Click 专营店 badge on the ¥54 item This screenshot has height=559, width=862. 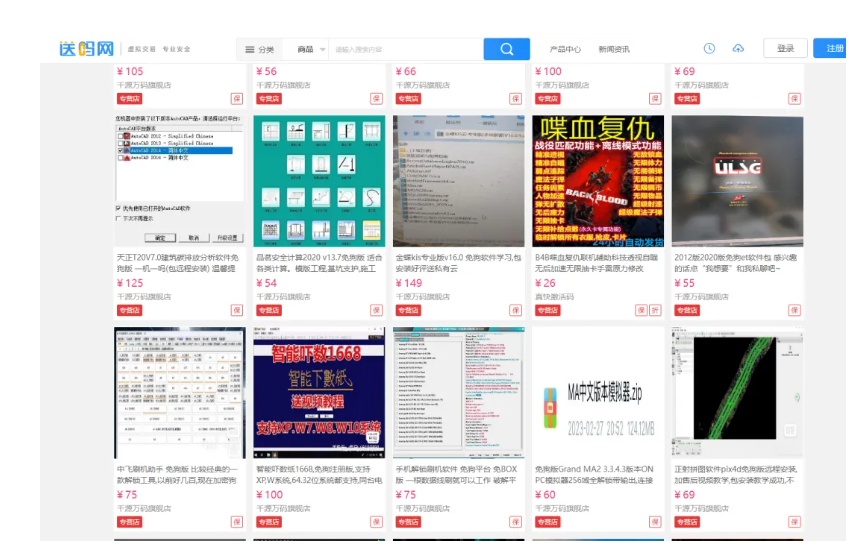point(269,311)
